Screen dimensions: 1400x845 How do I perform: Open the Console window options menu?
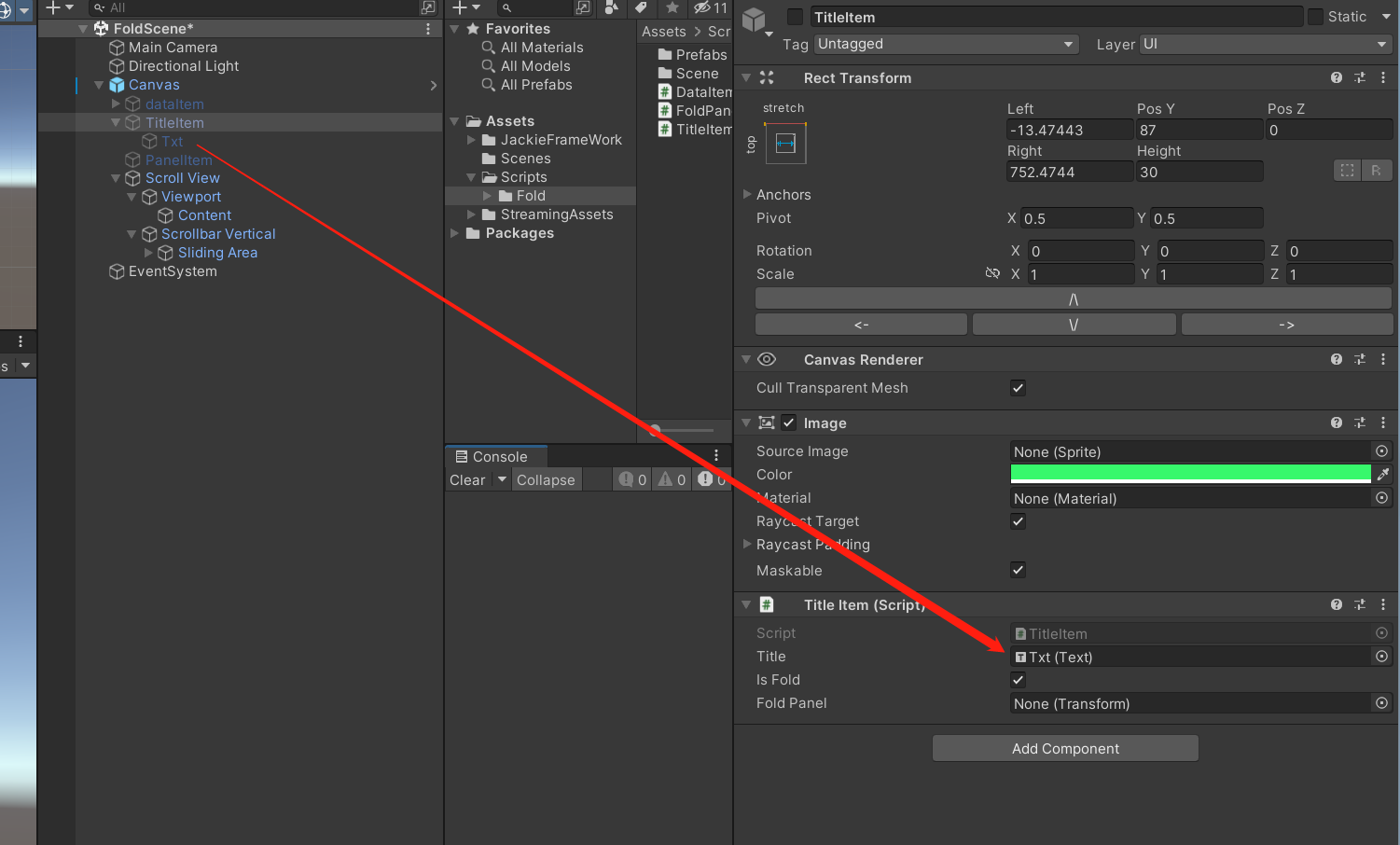pyautogui.click(x=715, y=455)
